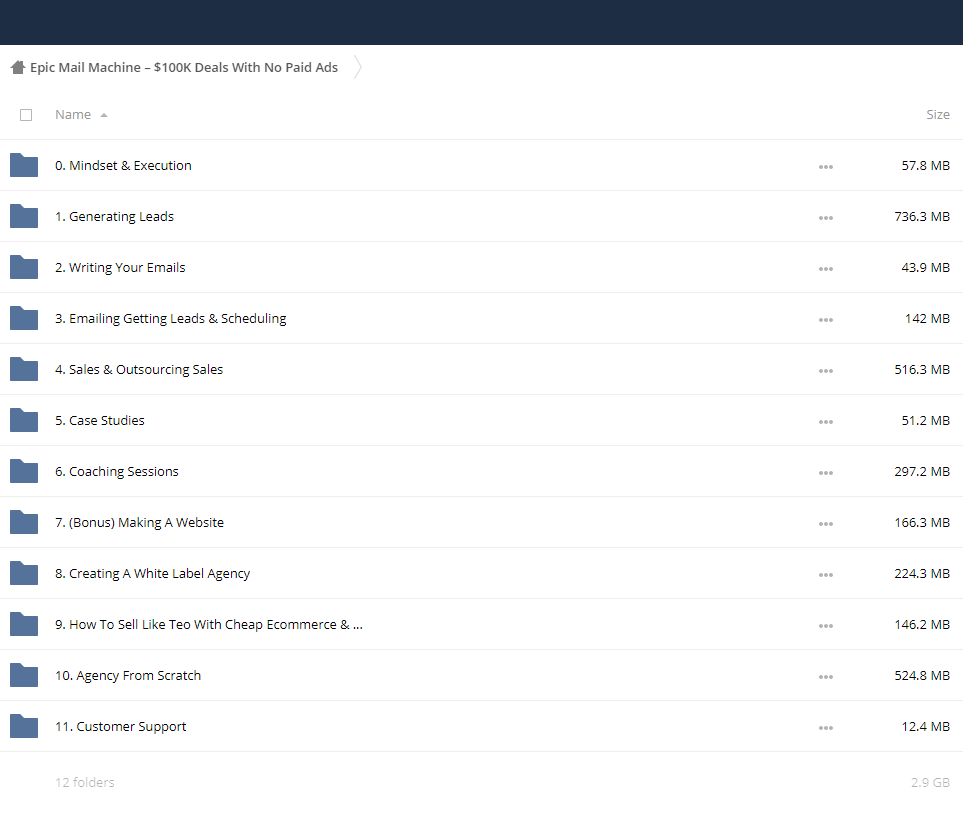Open 4. Sales & Outsourcing Sales folder

[x=139, y=370]
